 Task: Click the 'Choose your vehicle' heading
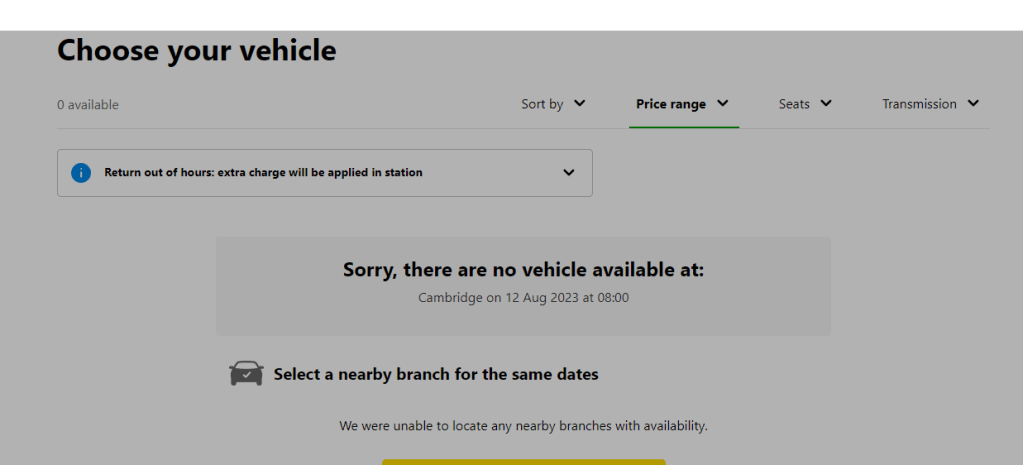[197, 50]
